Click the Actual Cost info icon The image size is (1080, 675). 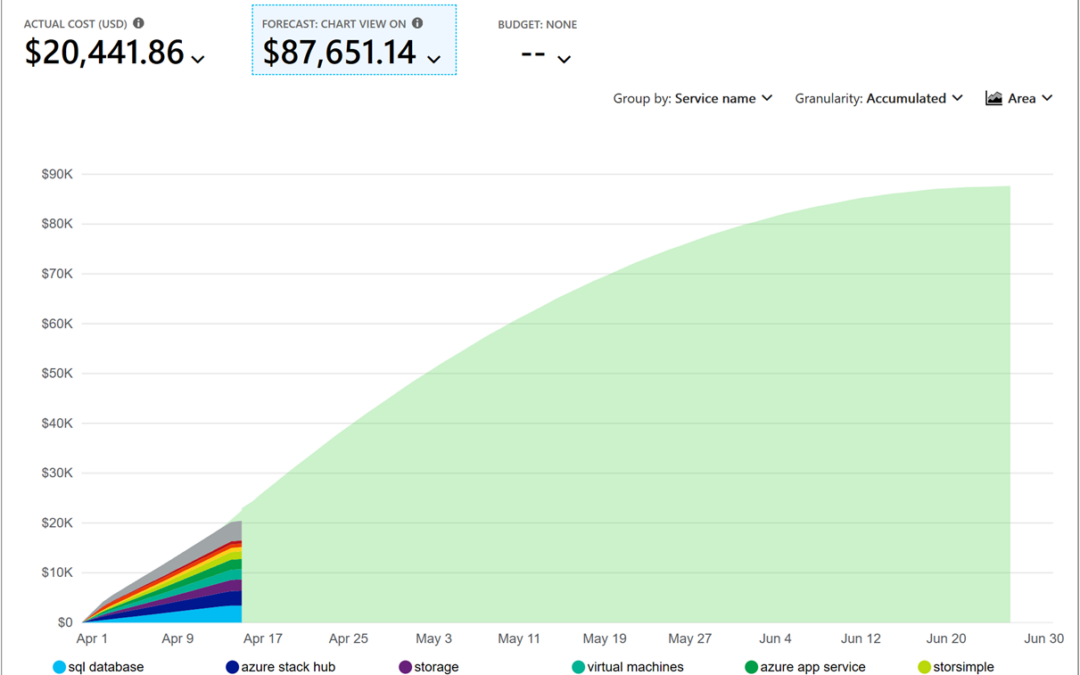pyautogui.click(x=138, y=23)
